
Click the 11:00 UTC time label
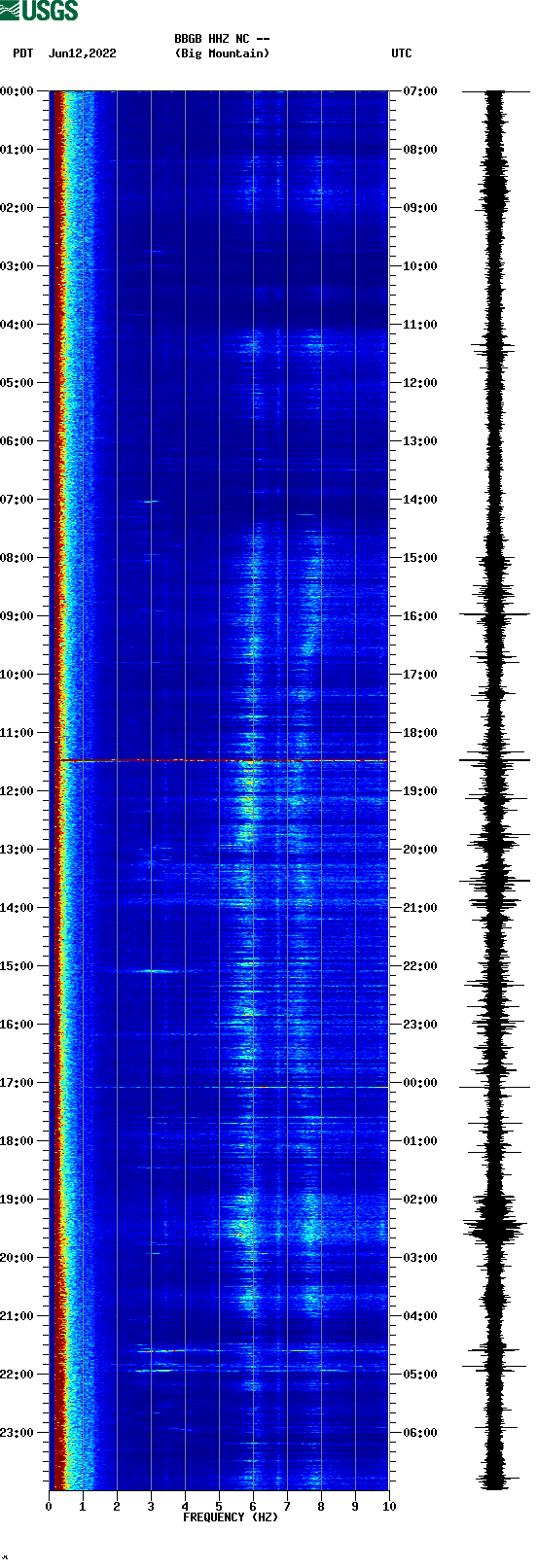tap(420, 325)
